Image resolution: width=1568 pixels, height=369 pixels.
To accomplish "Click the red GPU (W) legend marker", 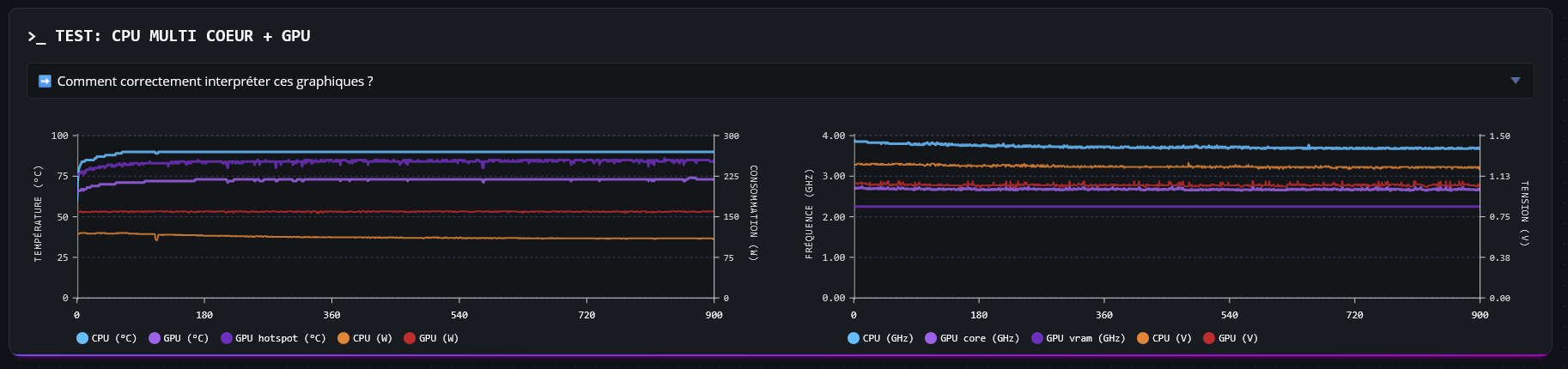I will (410, 338).
